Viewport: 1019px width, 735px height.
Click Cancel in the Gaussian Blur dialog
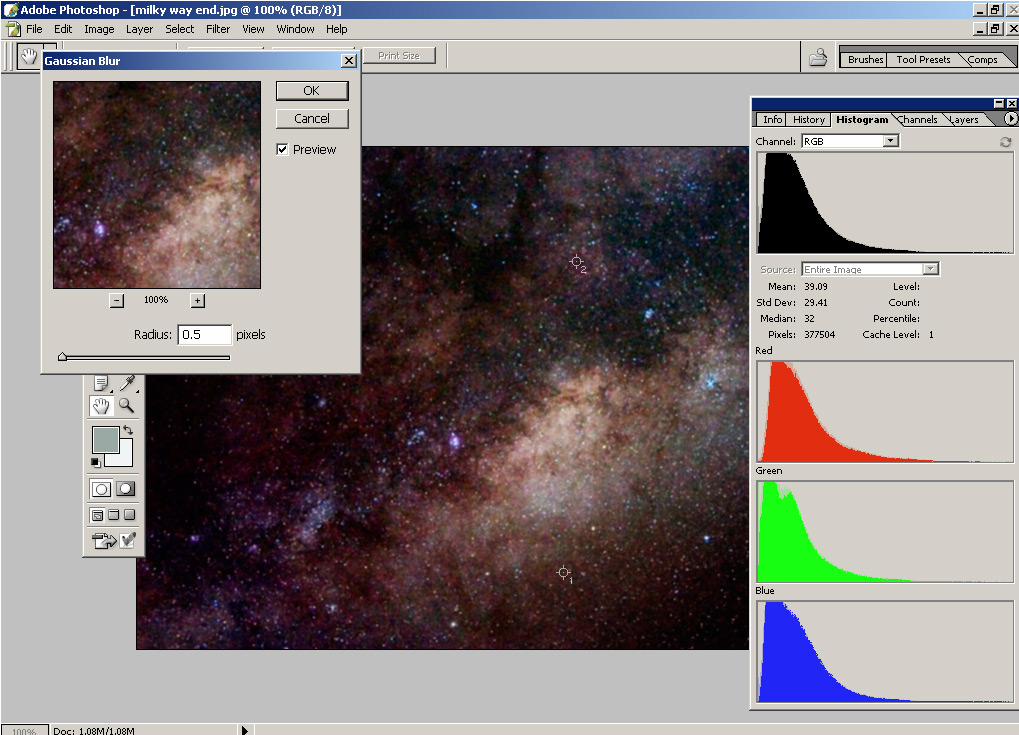coord(311,118)
